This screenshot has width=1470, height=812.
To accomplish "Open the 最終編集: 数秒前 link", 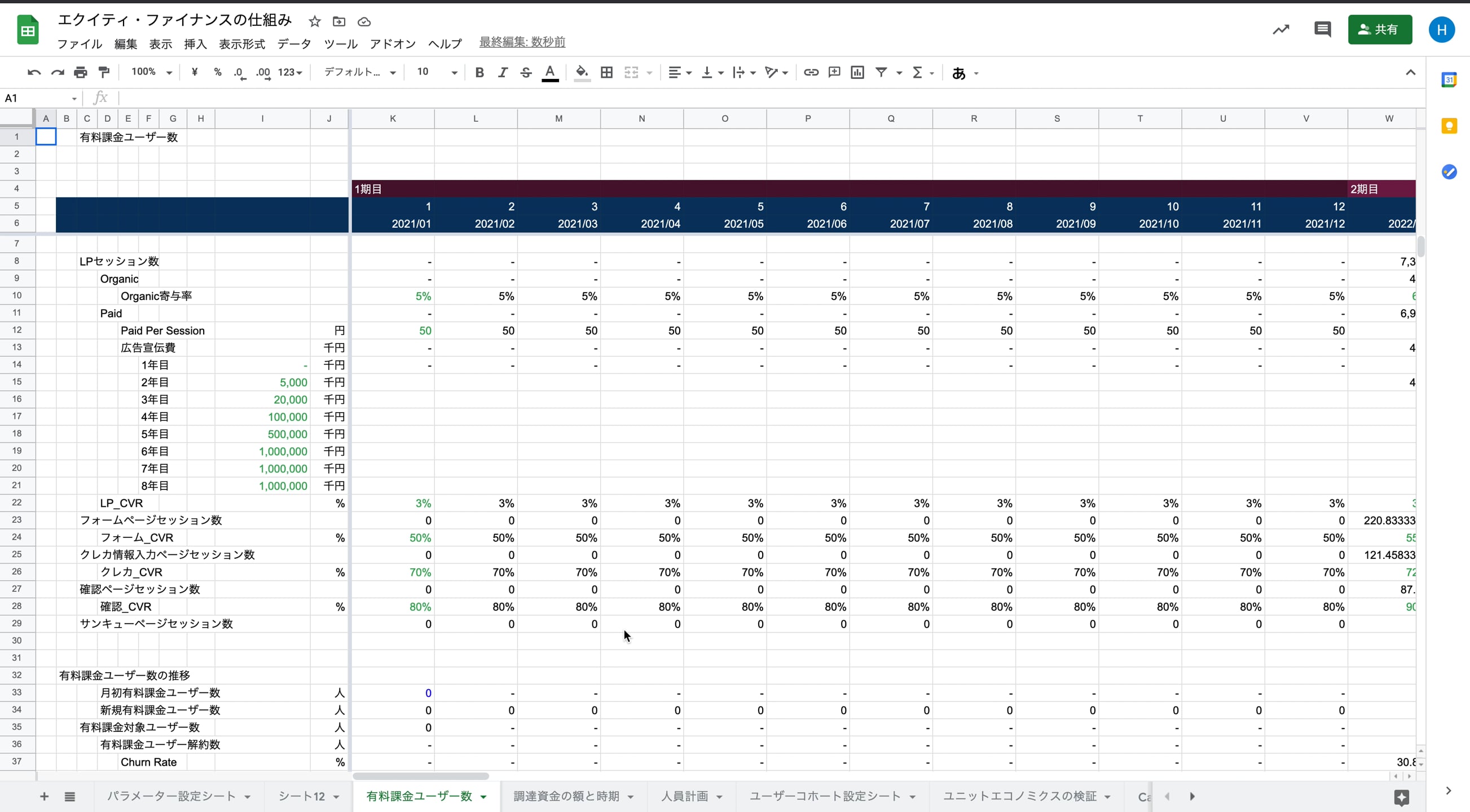I will (522, 42).
